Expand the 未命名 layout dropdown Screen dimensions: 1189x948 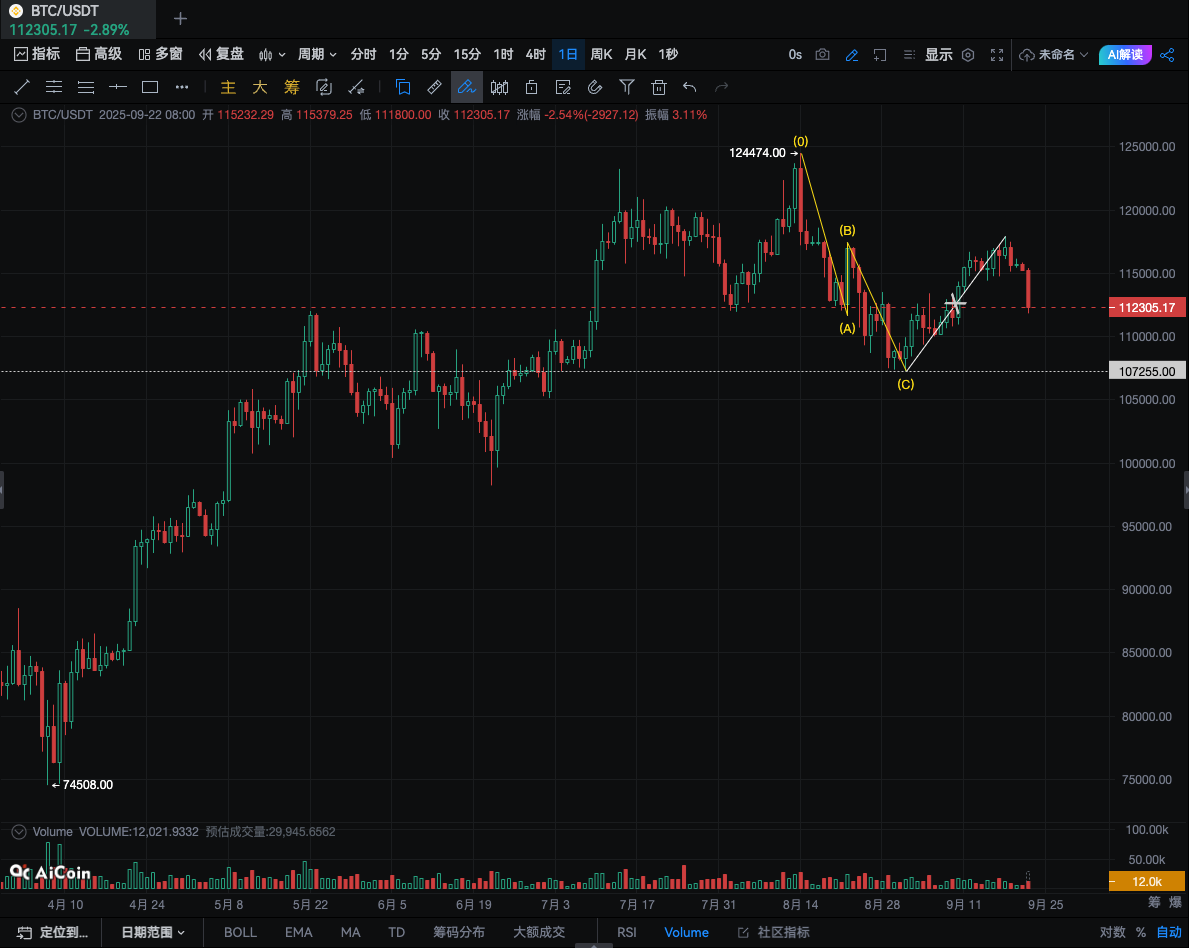[x=1054, y=55]
